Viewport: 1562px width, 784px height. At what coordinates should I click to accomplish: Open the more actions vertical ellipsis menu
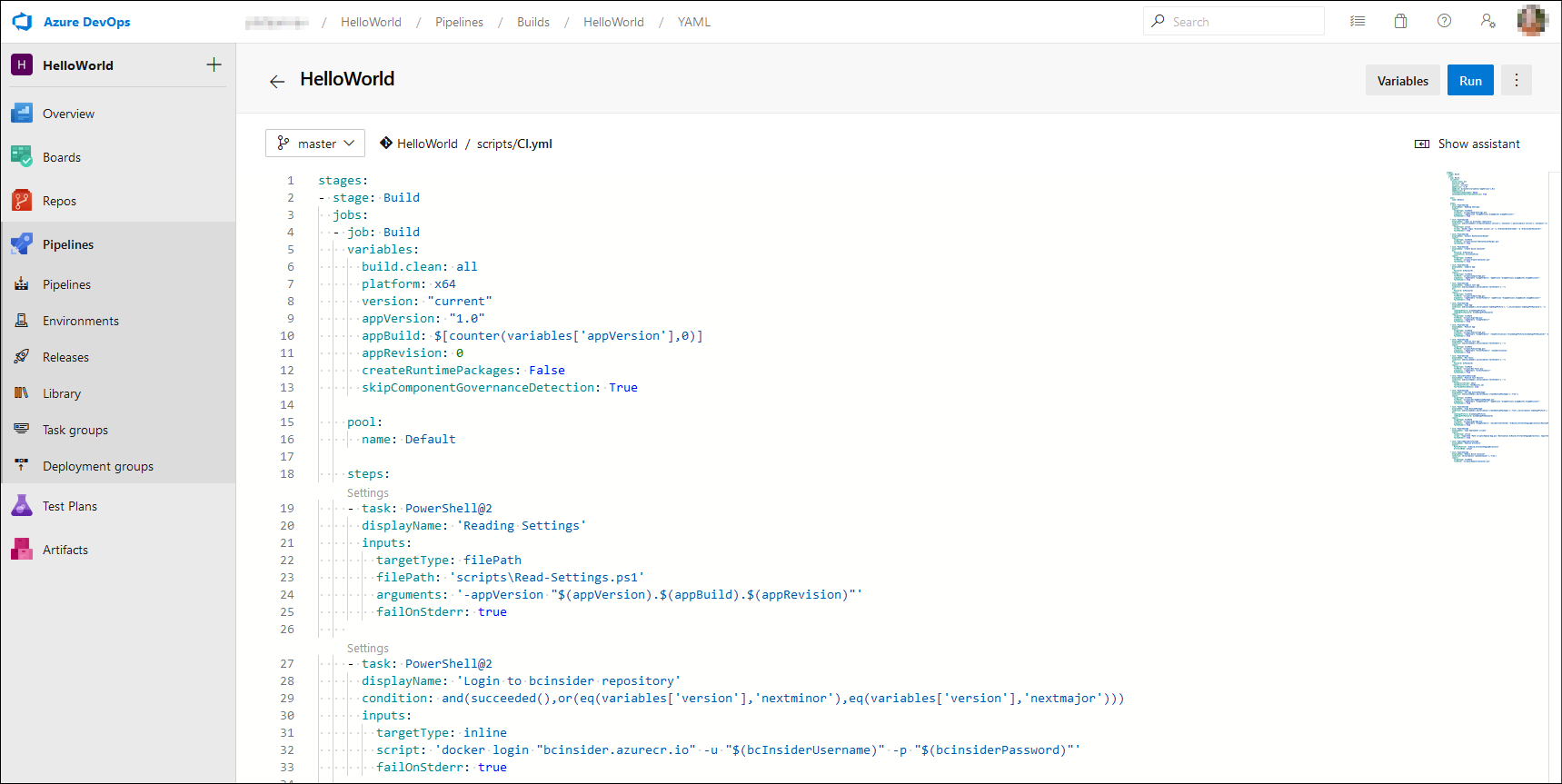(1517, 80)
